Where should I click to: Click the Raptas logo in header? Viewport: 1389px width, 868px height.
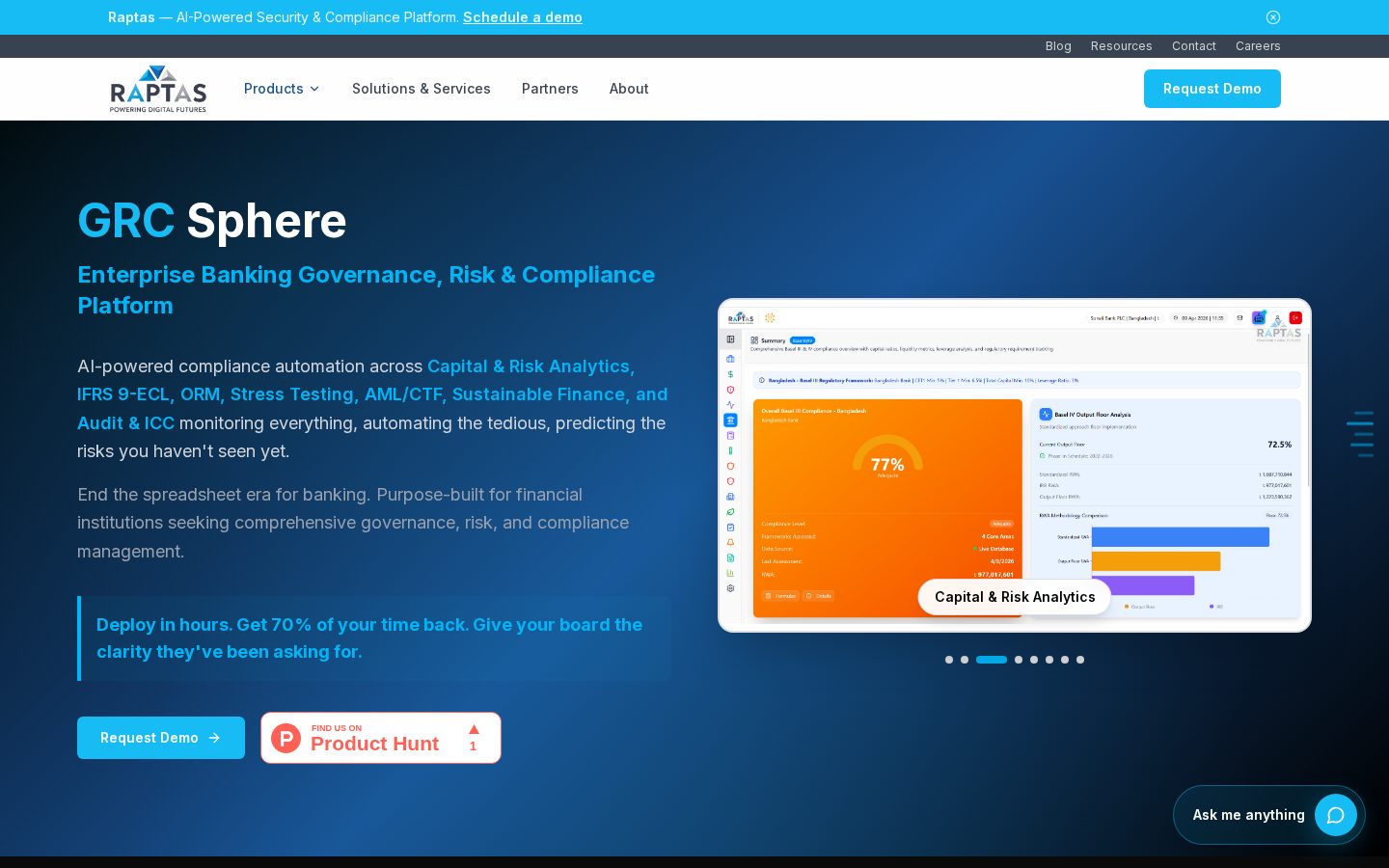(x=158, y=89)
